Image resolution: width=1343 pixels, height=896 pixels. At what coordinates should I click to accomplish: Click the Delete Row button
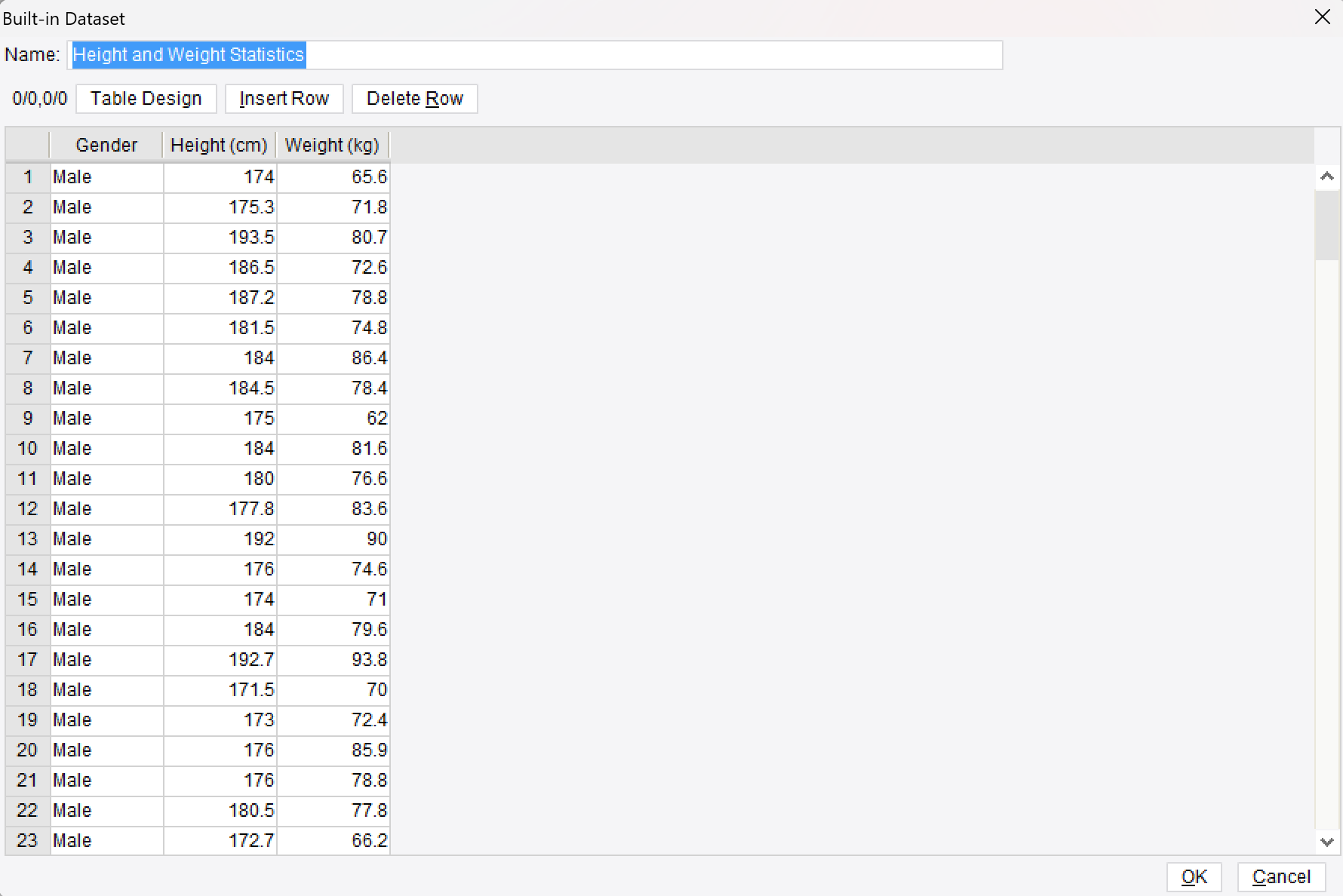click(414, 98)
